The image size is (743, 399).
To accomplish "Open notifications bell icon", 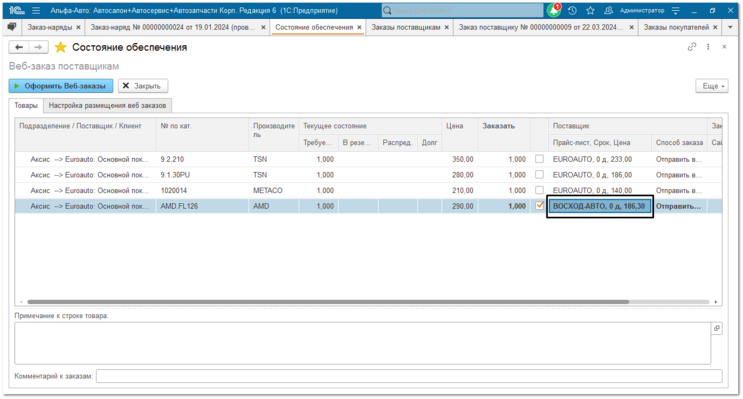I will (x=553, y=10).
